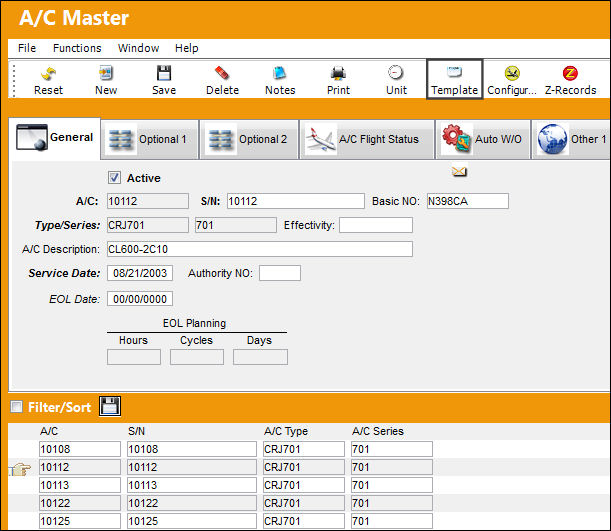Image resolution: width=611 pixels, height=531 pixels.
Task: Click the S/N column header in list
Action: coord(136,431)
